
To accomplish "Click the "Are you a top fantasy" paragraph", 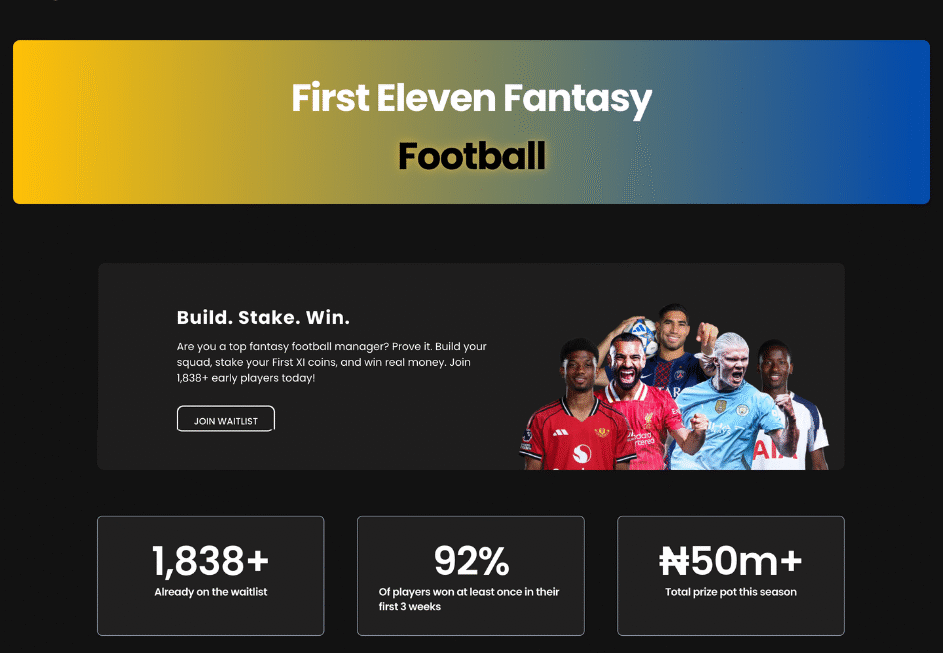I will (331, 362).
